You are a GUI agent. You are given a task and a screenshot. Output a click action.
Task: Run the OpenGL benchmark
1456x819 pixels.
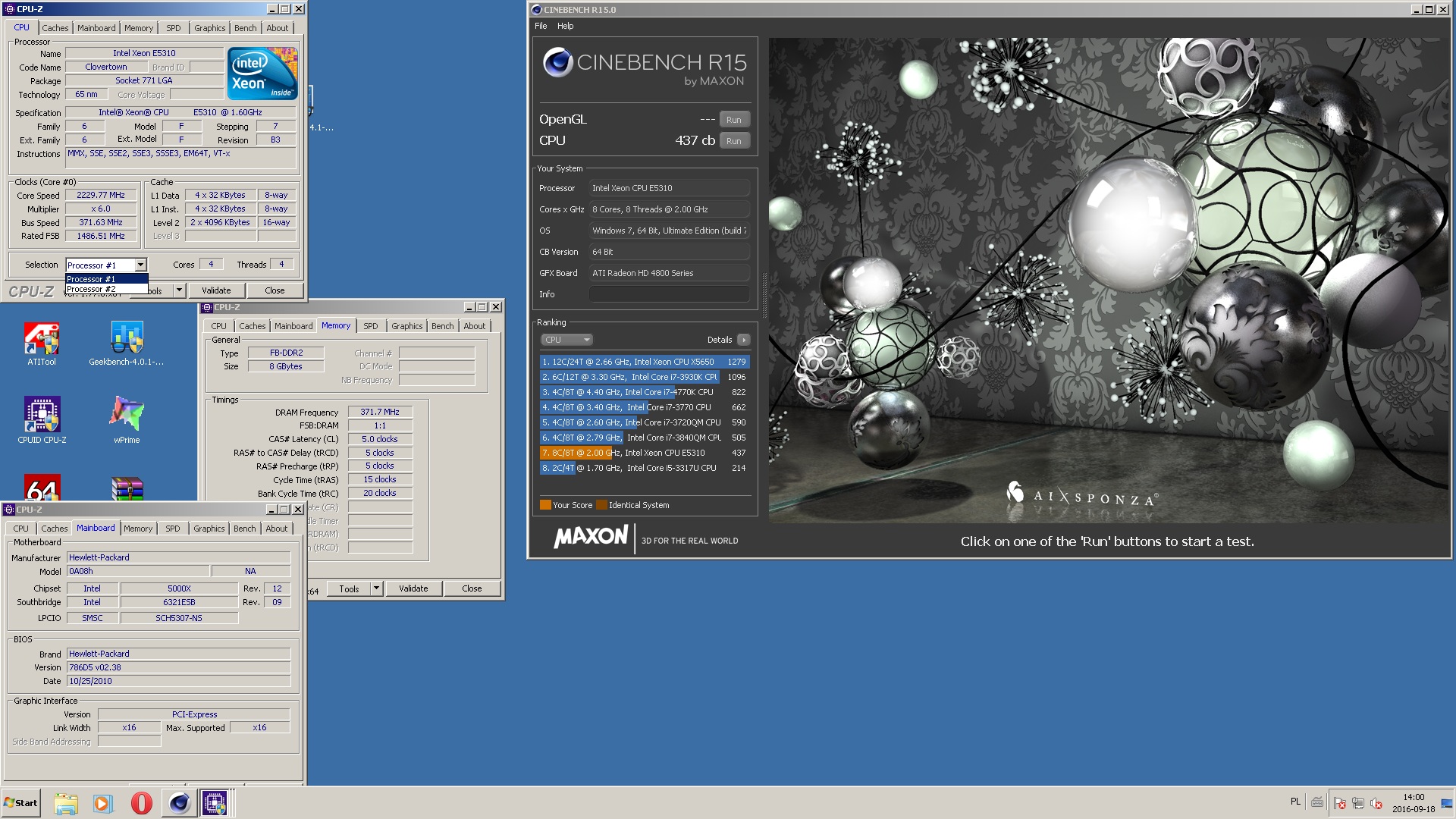click(734, 120)
